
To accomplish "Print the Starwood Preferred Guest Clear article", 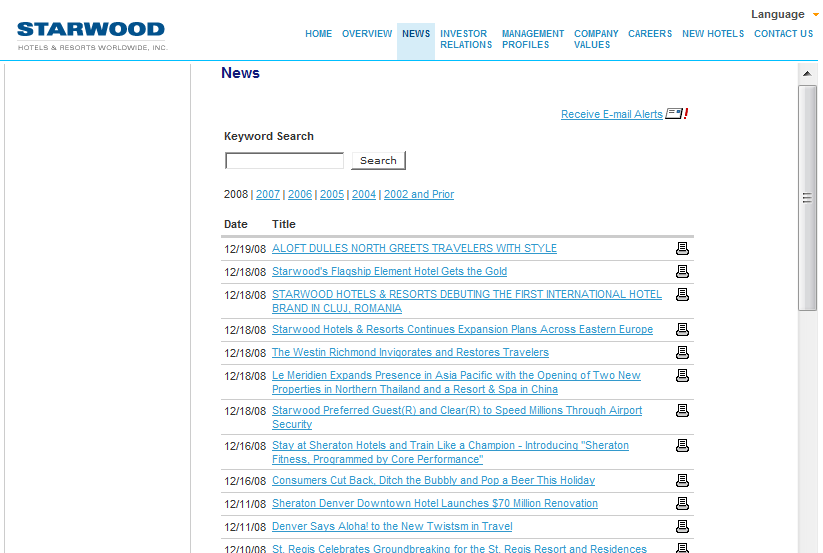I will pos(682,410).
